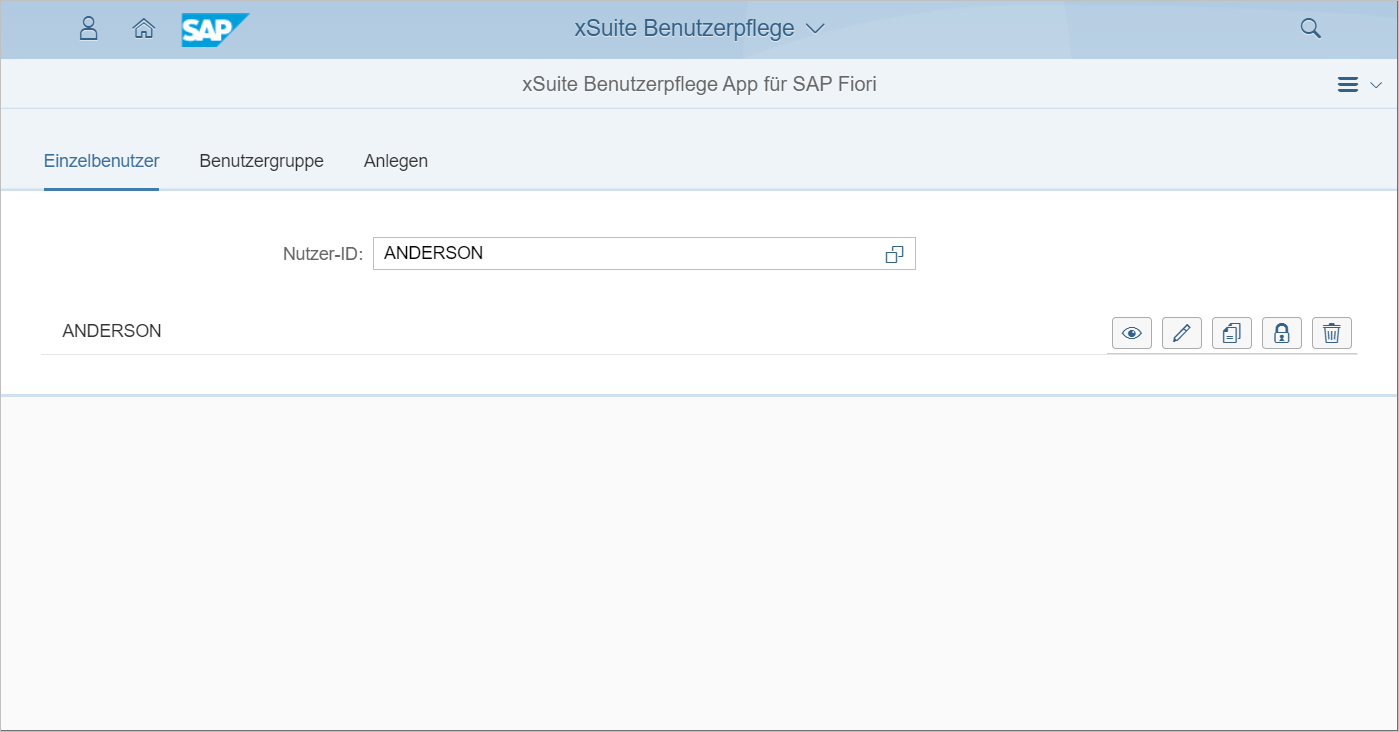Open the hamburger menu icon
This screenshot has height=732, width=1399.
1347,85
